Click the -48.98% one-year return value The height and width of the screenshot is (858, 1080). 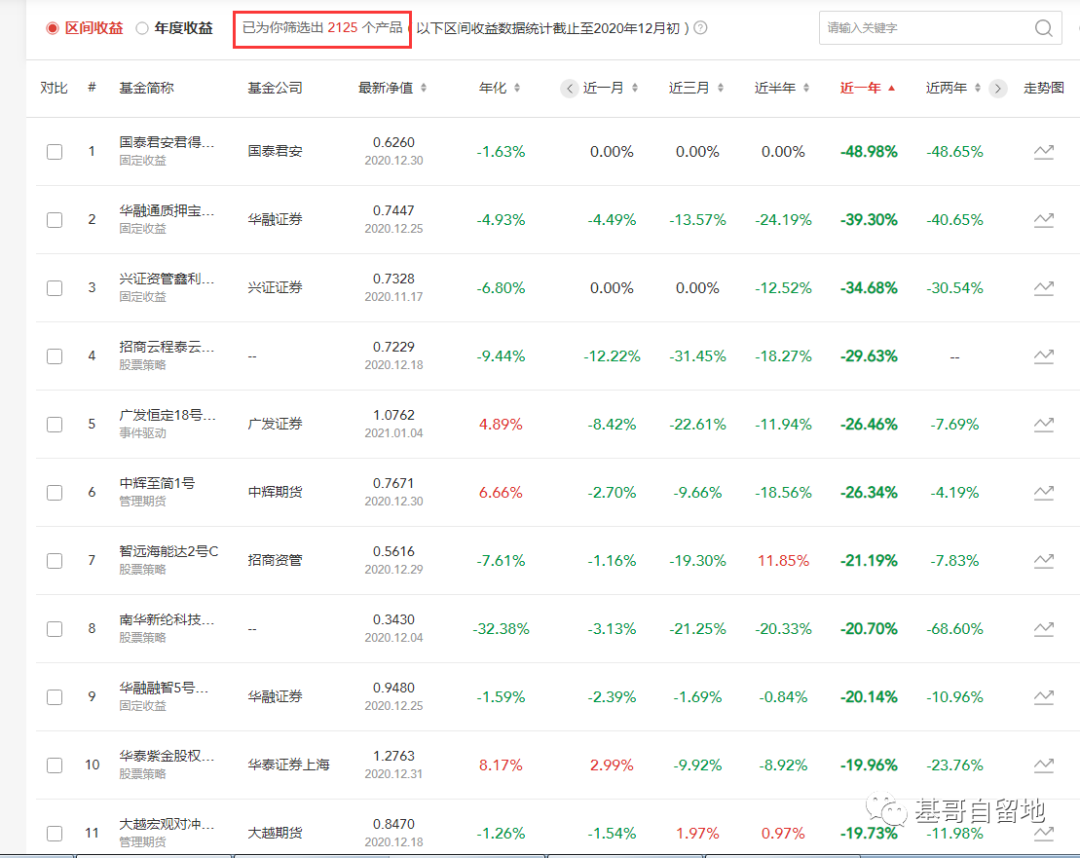coord(869,151)
